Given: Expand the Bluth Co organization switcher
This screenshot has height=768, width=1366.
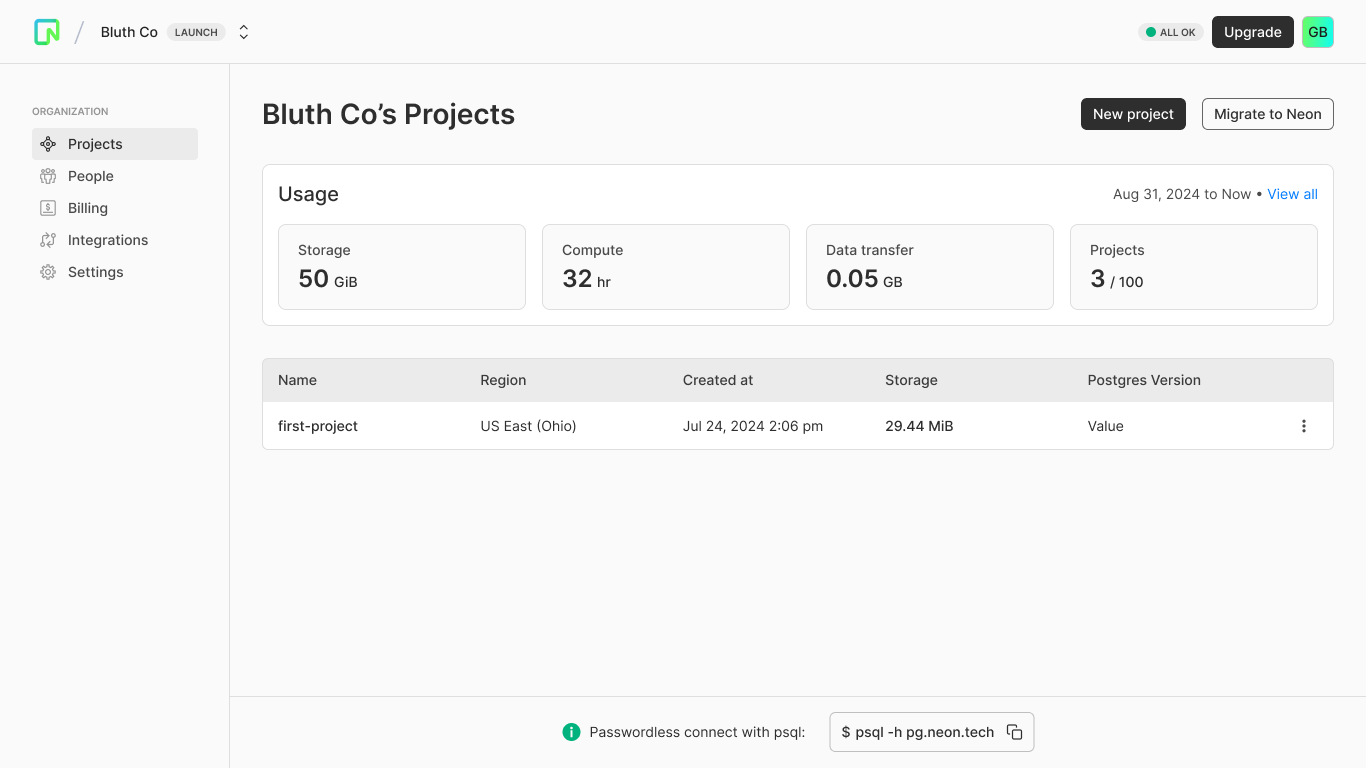Looking at the screenshot, I should 243,32.
